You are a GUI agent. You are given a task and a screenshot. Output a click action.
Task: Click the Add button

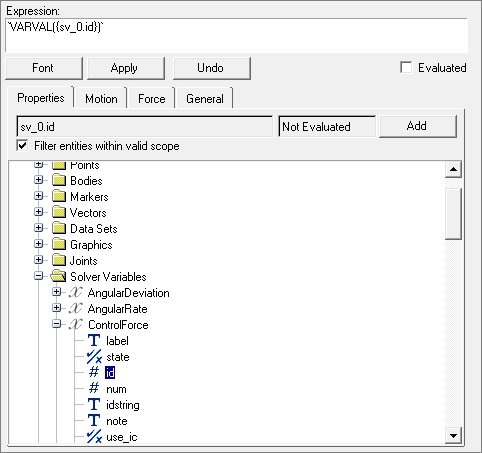(417, 126)
